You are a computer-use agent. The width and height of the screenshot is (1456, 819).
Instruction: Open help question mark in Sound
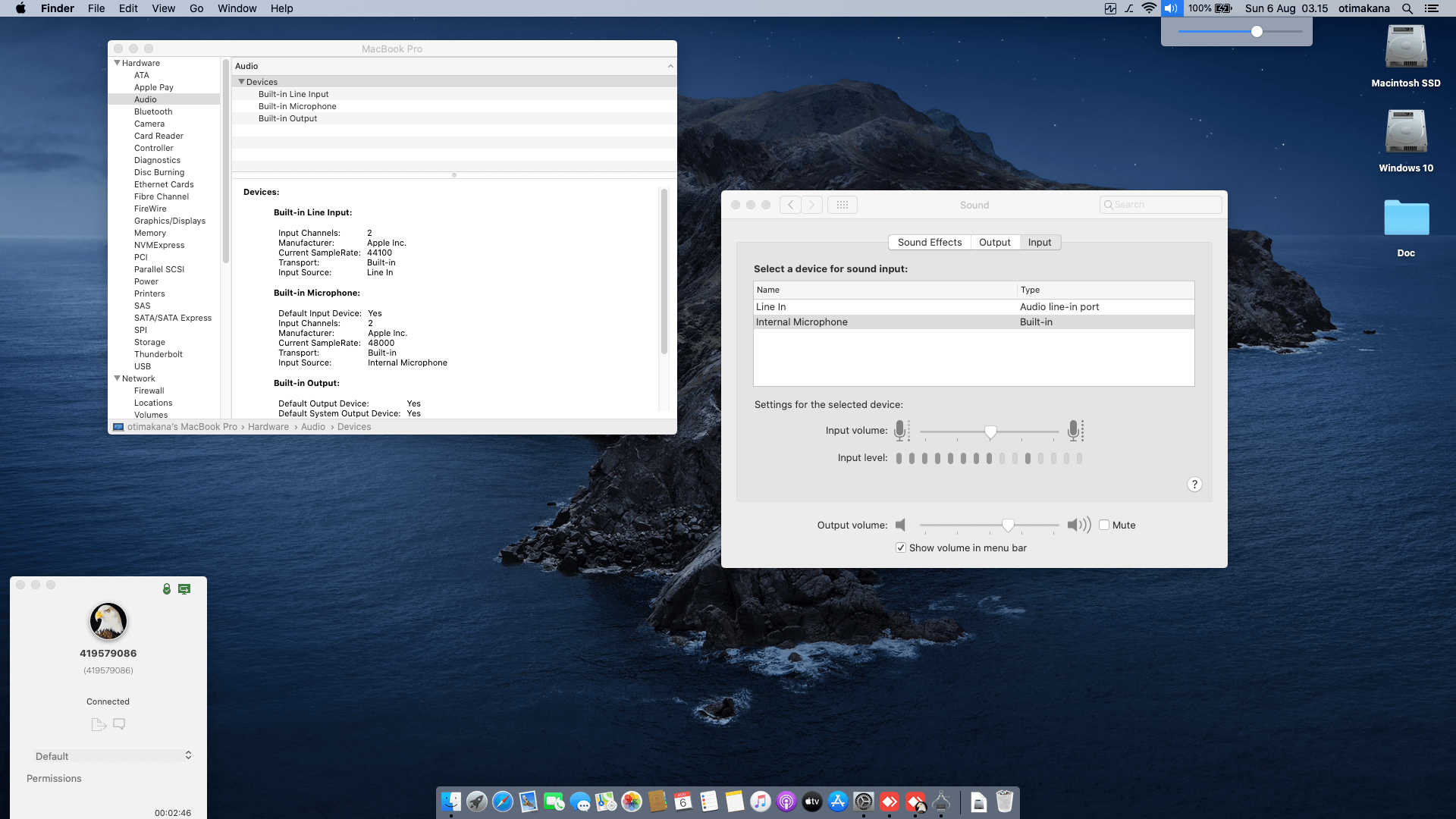[x=1194, y=485]
